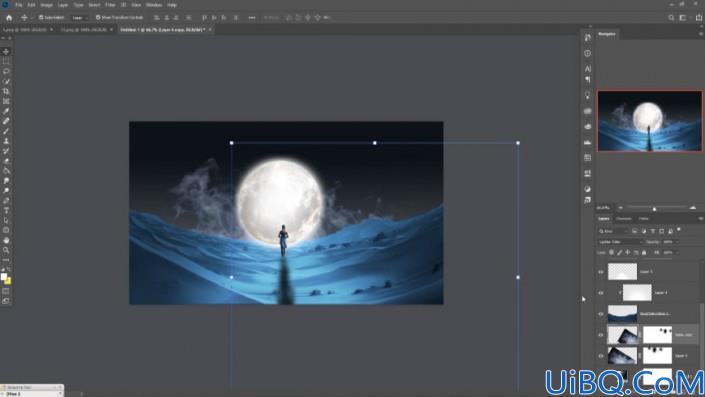The width and height of the screenshot is (705, 397).
Task: Select the Brush tool
Action: tap(6, 131)
